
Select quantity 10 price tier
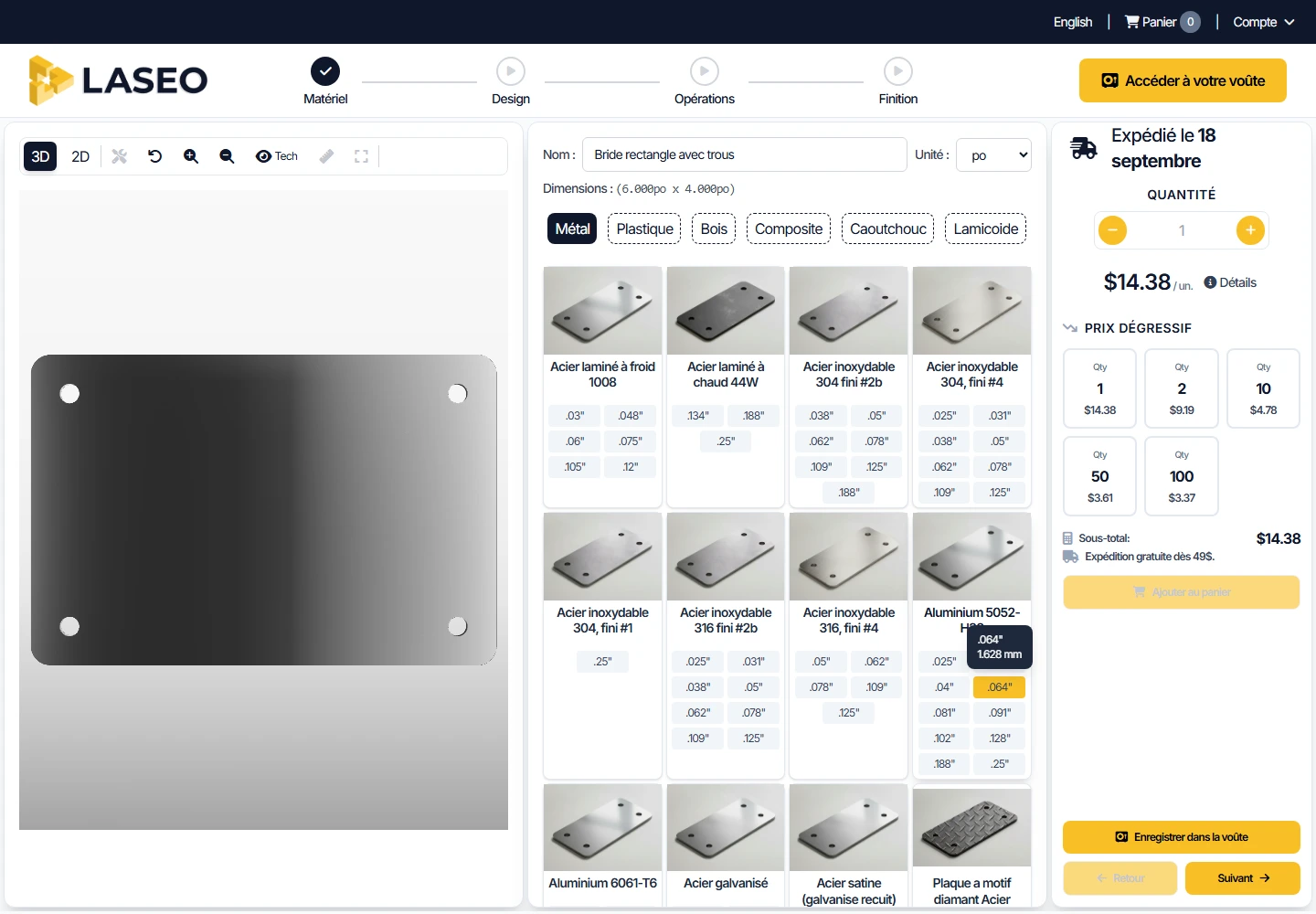point(1263,388)
